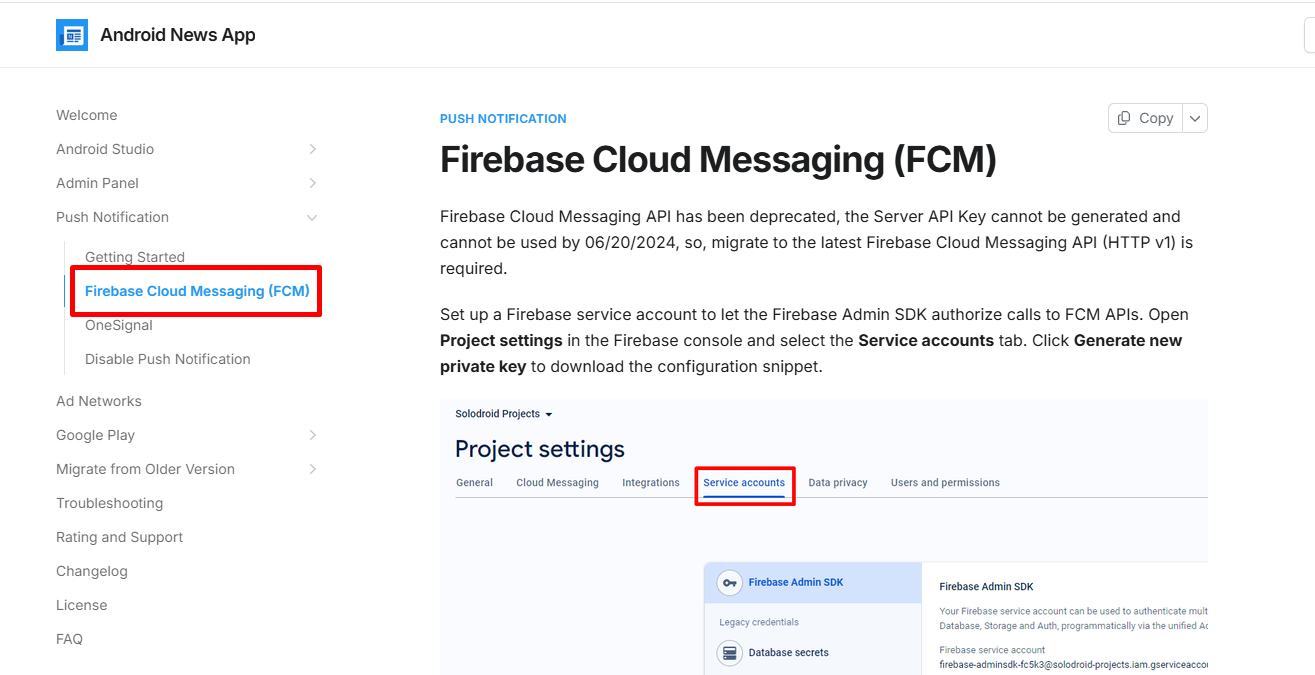Collapse the Push Notification section chevron

click(x=312, y=217)
